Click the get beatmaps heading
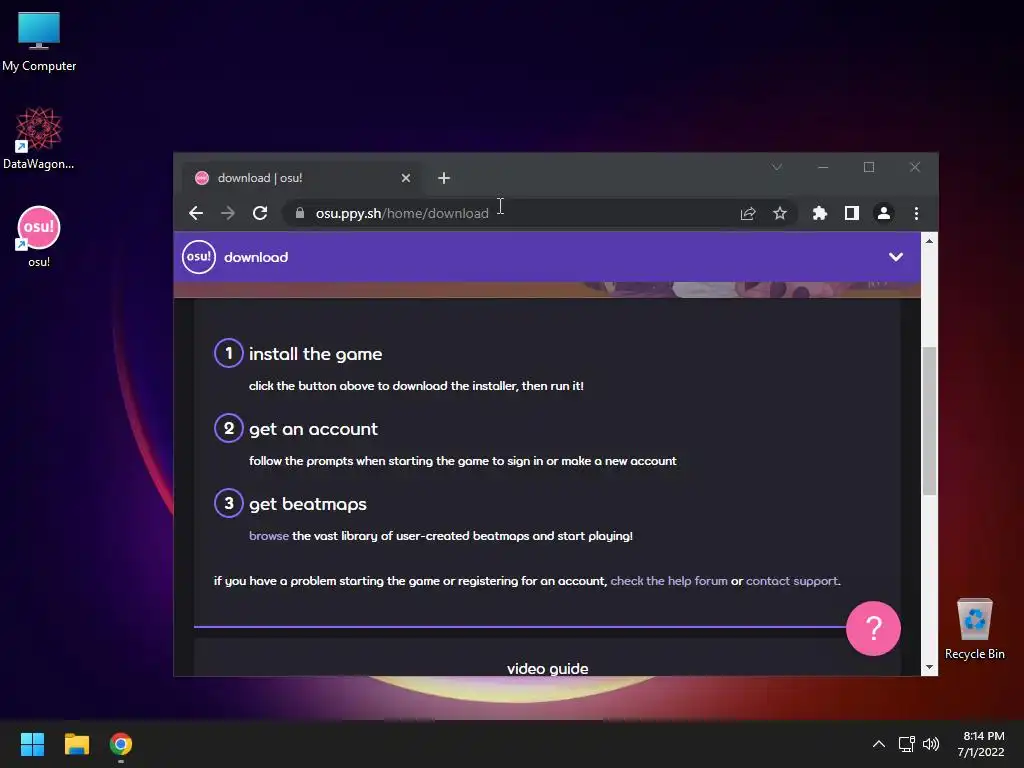1024x768 pixels. 308,504
